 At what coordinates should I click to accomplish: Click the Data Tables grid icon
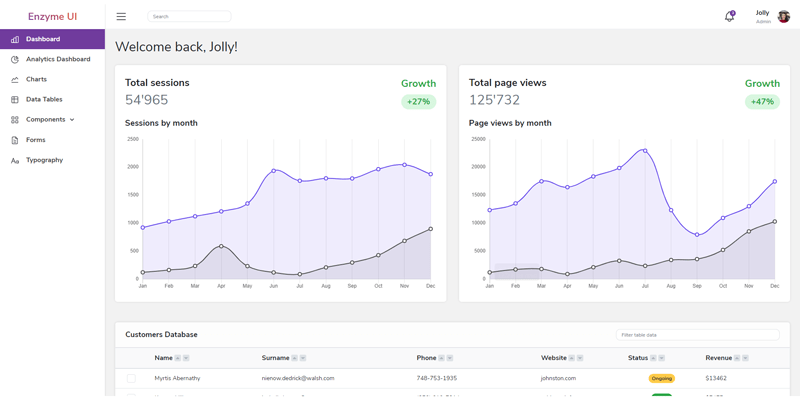pyautogui.click(x=15, y=100)
